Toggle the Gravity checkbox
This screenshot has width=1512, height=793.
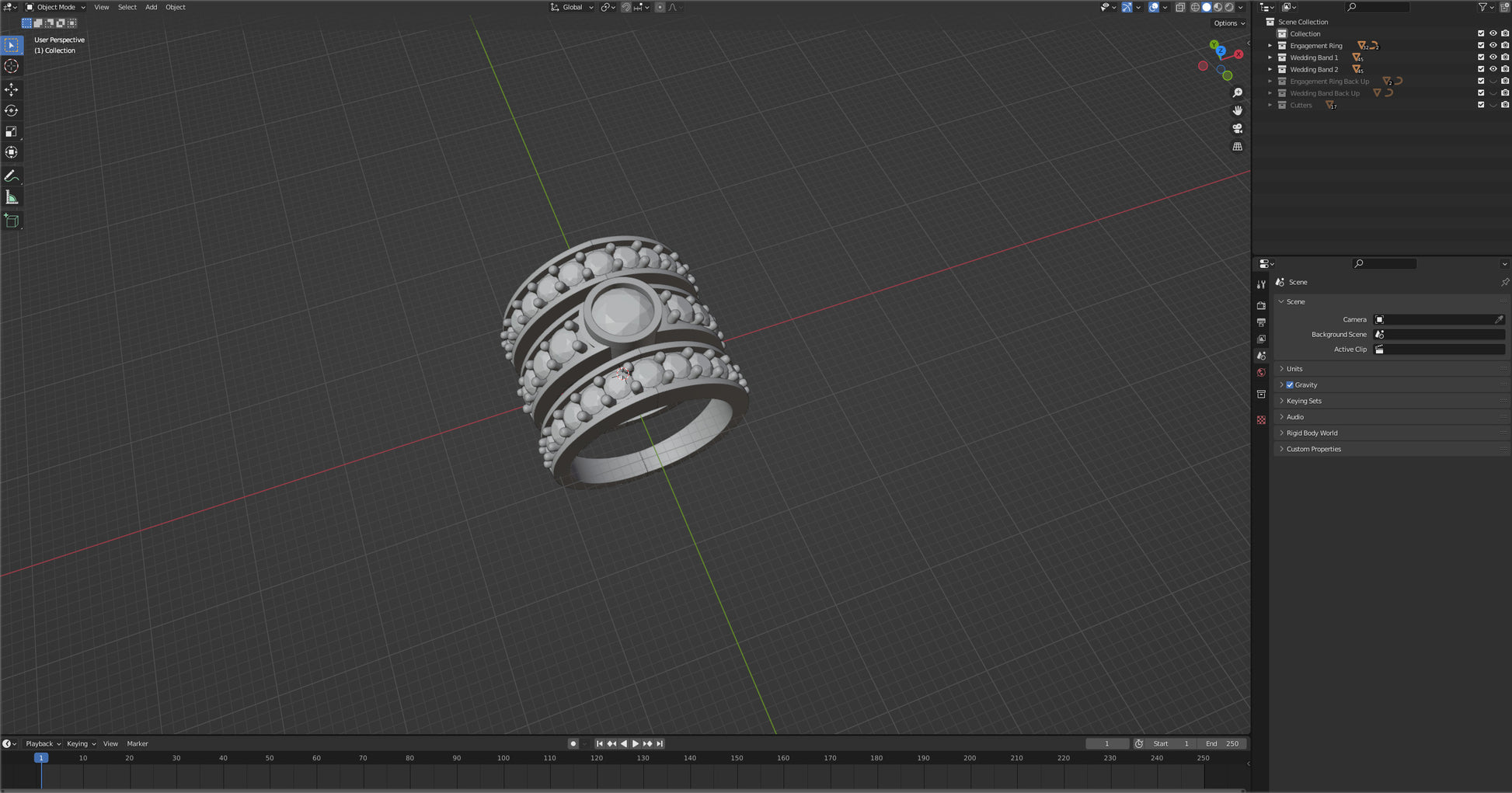coord(1290,385)
